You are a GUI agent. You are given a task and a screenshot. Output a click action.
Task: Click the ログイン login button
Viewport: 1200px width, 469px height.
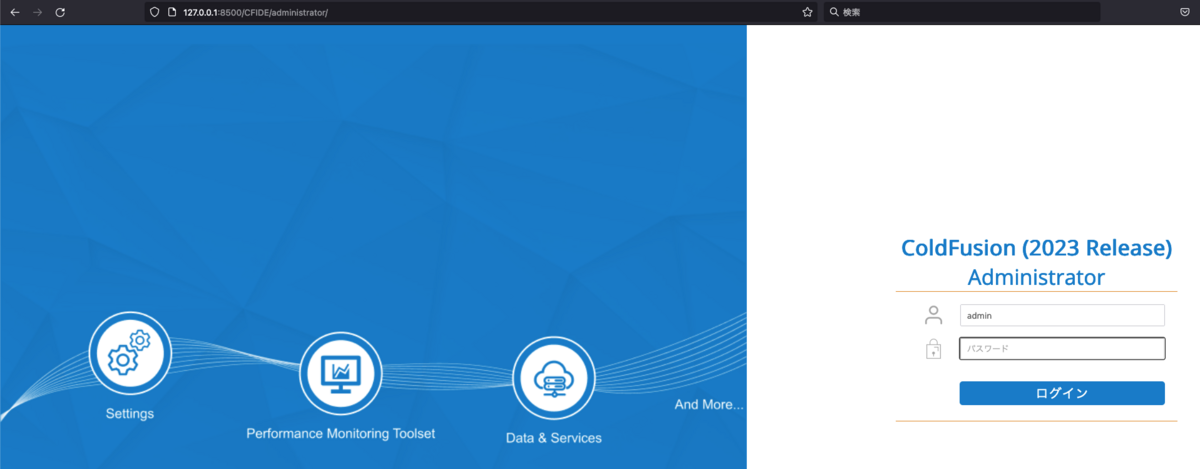[x=1062, y=393]
